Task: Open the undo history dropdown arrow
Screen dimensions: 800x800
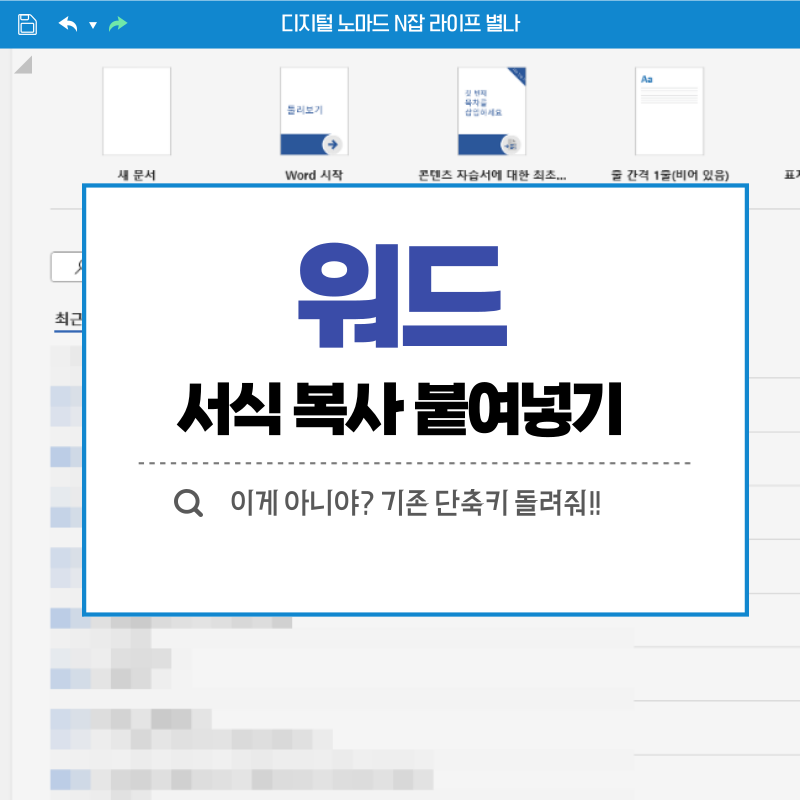Action: (93, 24)
